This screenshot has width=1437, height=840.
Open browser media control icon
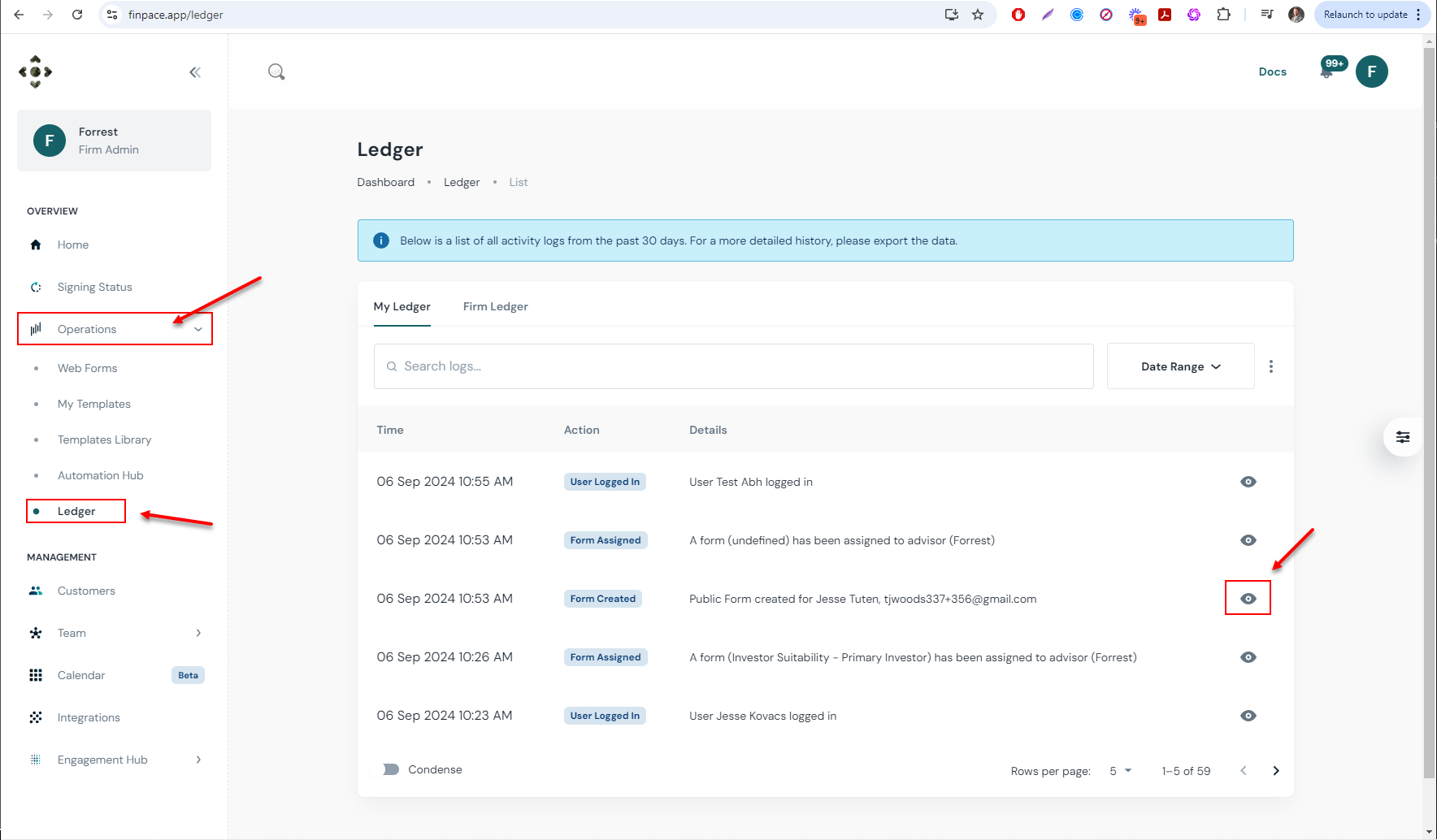pyautogui.click(x=1267, y=15)
